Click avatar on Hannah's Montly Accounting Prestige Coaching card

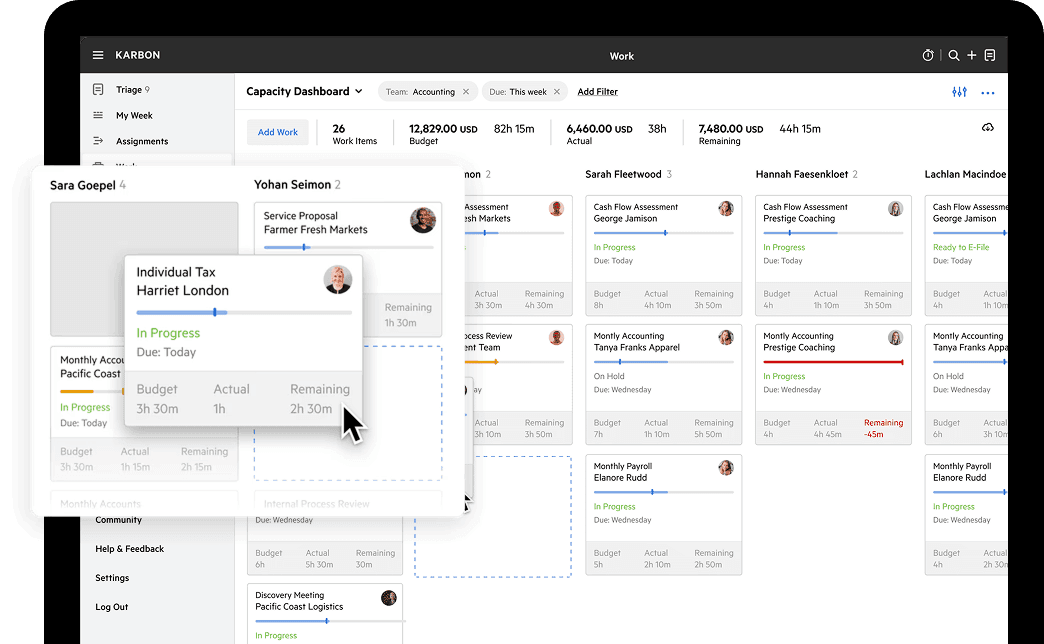point(896,338)
